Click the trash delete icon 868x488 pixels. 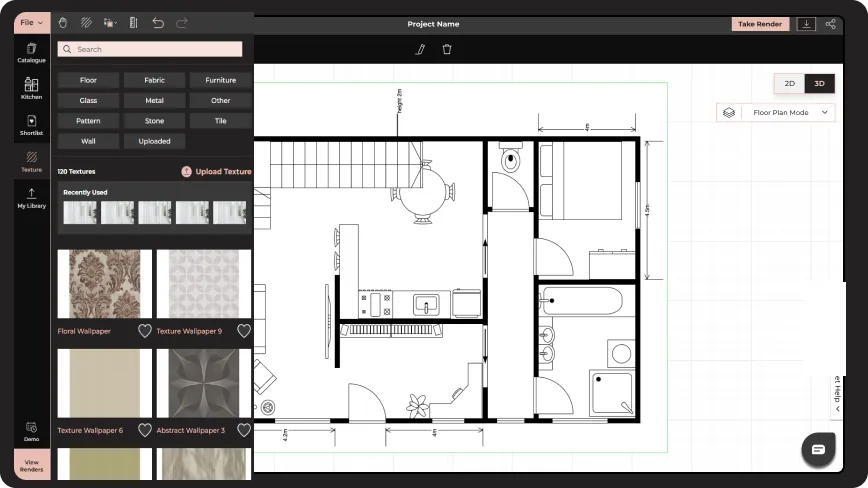coord(447,49)
